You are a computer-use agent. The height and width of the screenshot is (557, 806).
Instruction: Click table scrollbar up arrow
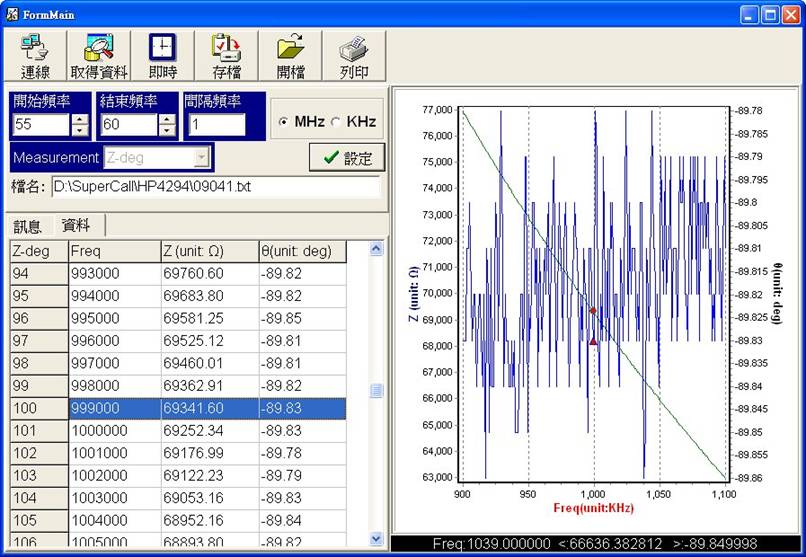tap(376, 249)
